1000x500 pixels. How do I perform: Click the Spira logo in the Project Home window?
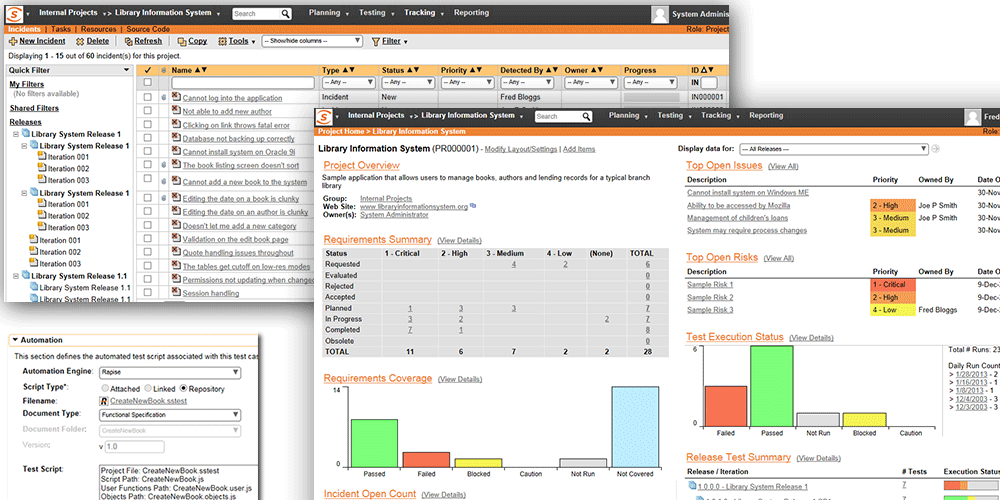pyautogui.click(x=325, y=117)
